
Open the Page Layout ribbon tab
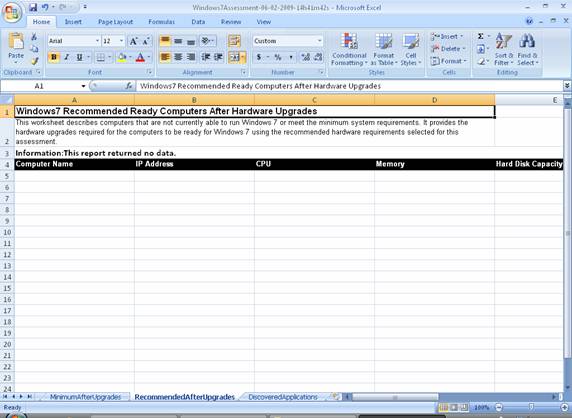click(115, 22)
